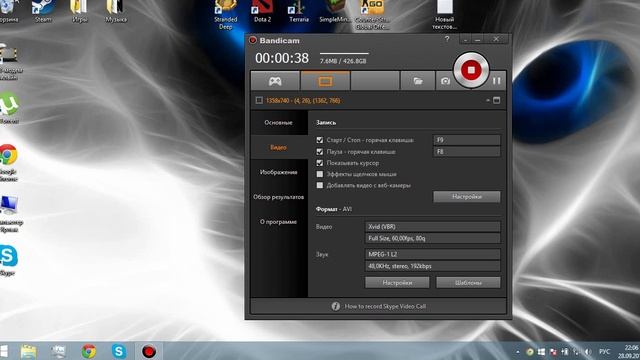Open Настройки button under format section

[x=397, y=282]
